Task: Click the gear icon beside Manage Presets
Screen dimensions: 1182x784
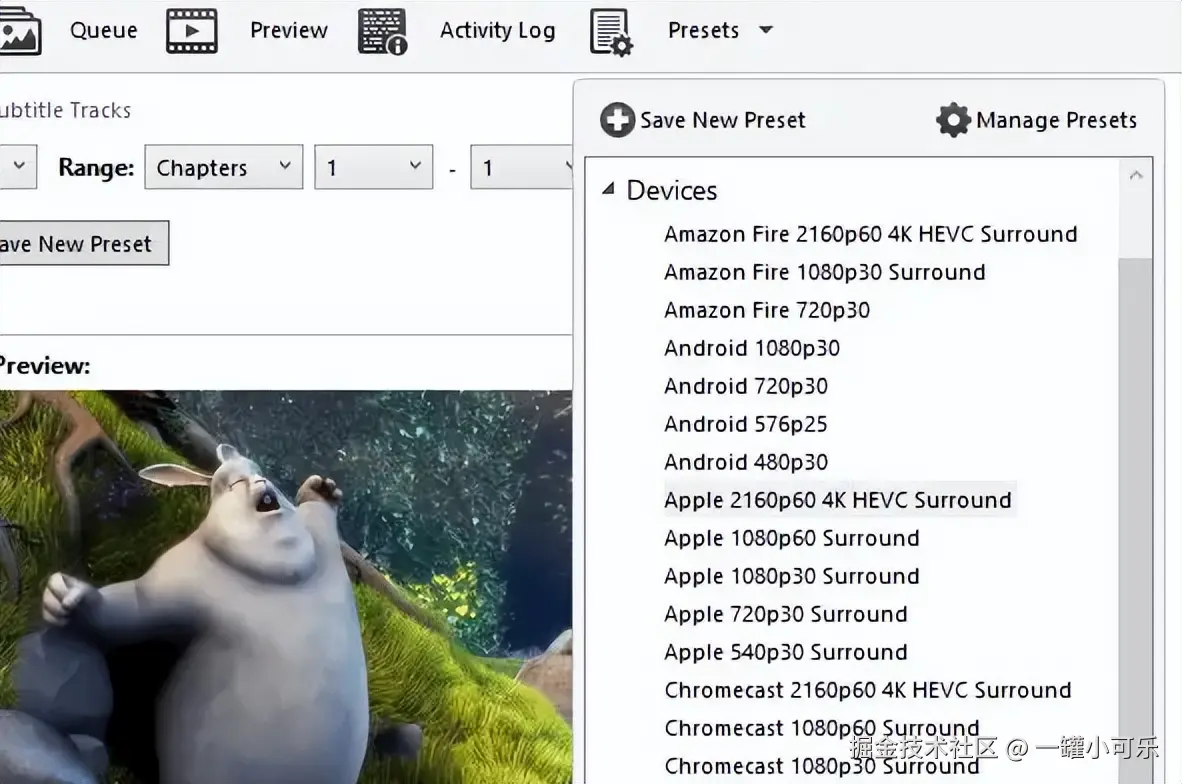Action: (953, 120)
